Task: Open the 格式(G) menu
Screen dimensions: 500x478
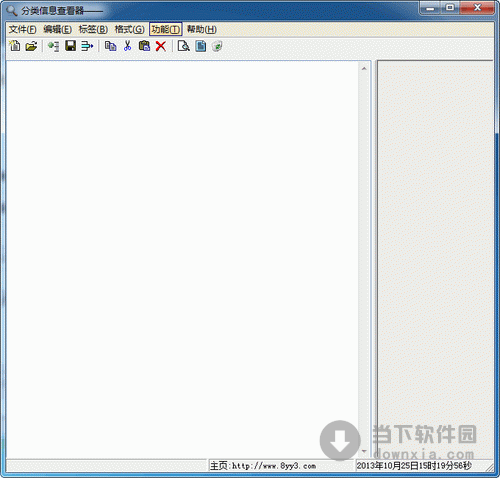Action: coord(129,29)
